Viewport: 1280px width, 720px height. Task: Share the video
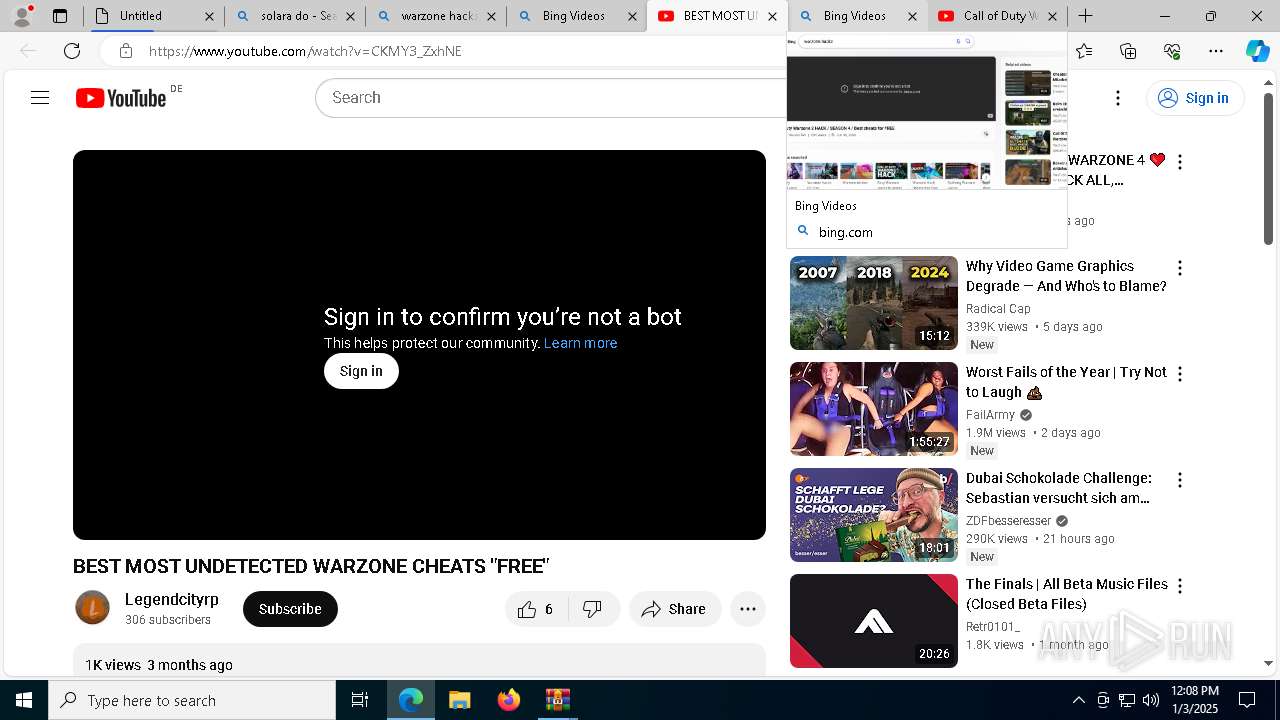[x=675, y=609]
